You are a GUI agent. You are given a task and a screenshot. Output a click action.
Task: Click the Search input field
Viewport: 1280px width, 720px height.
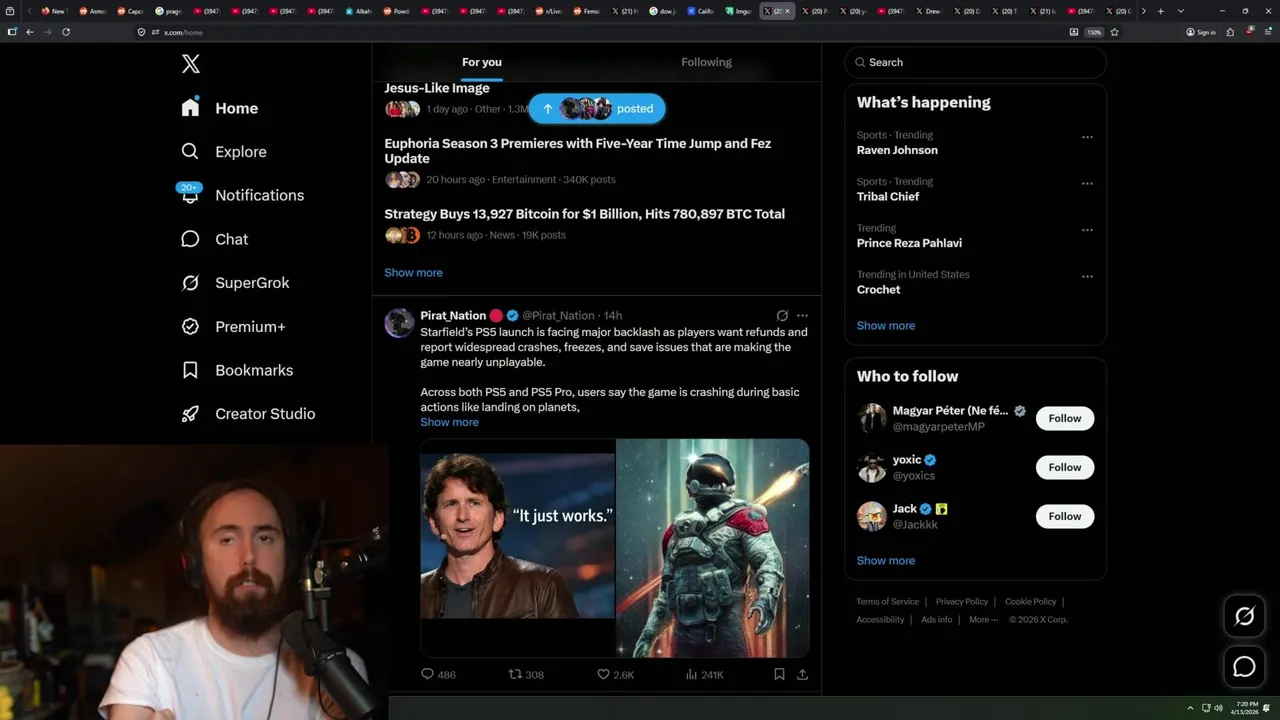coord(975,62)
